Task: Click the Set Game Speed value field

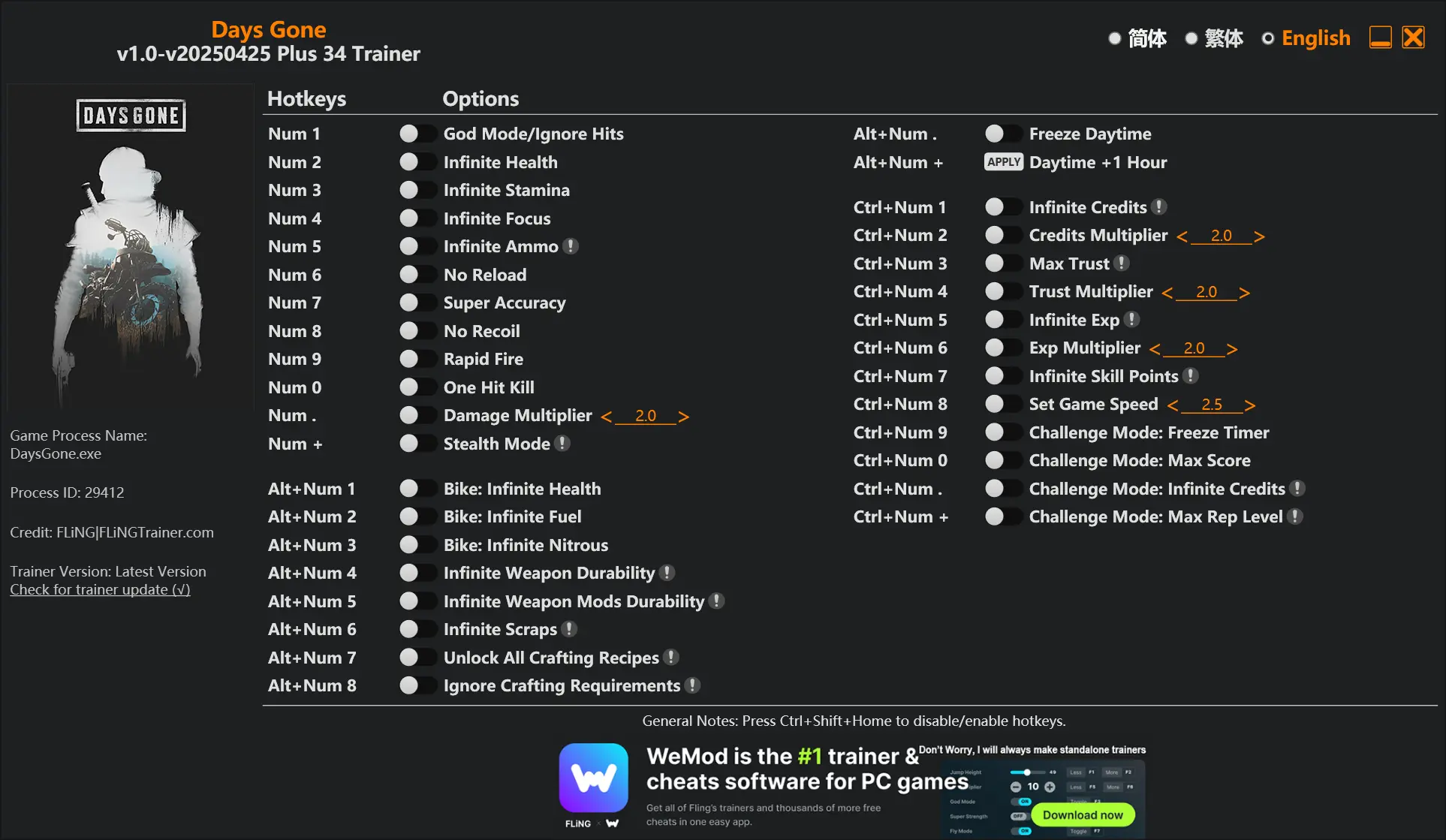Action: (1212, 405)
